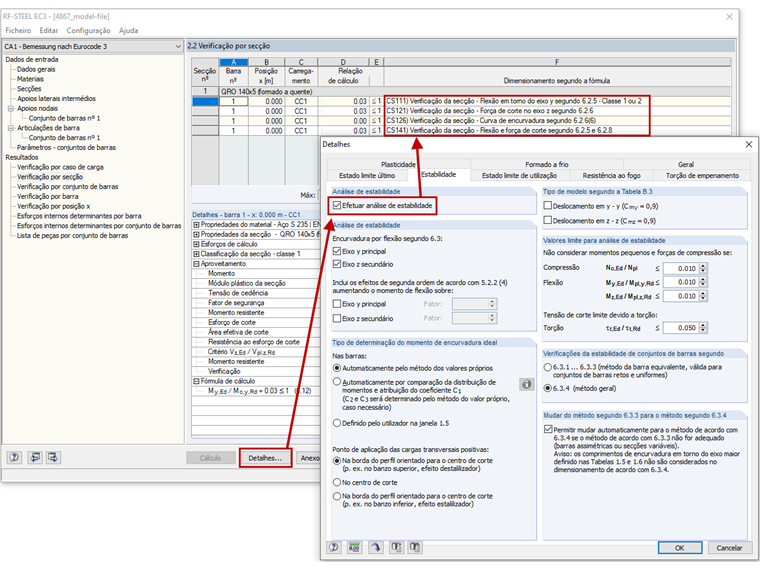This screenshot has width=760, height=570.
Task: Uncheck Eixo z secundário under Encurvadura por flexão
Action: (337, 264)
